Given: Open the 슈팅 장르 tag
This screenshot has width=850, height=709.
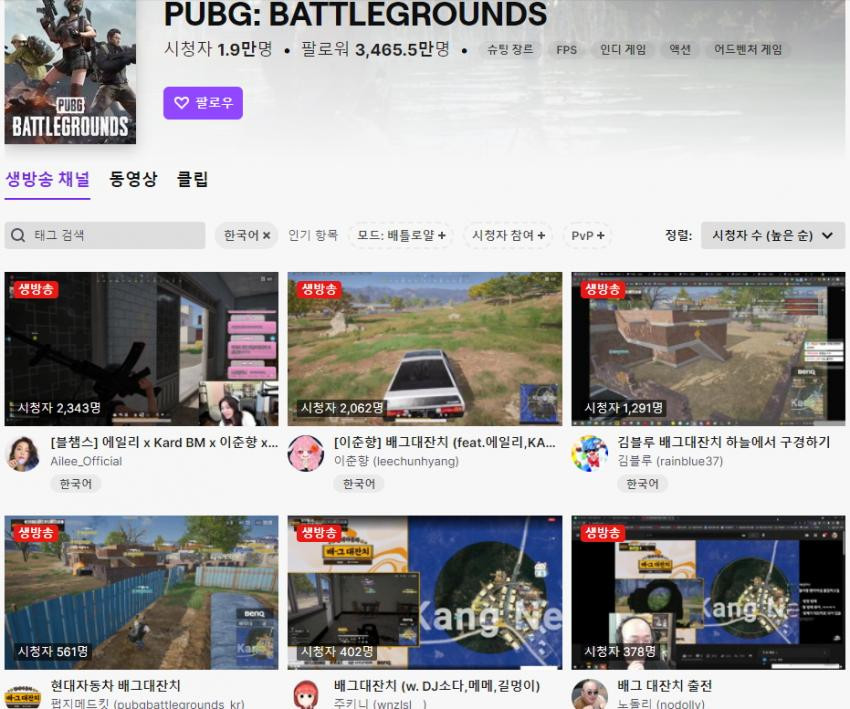Looking at the screenshot, I should (510, 50).
